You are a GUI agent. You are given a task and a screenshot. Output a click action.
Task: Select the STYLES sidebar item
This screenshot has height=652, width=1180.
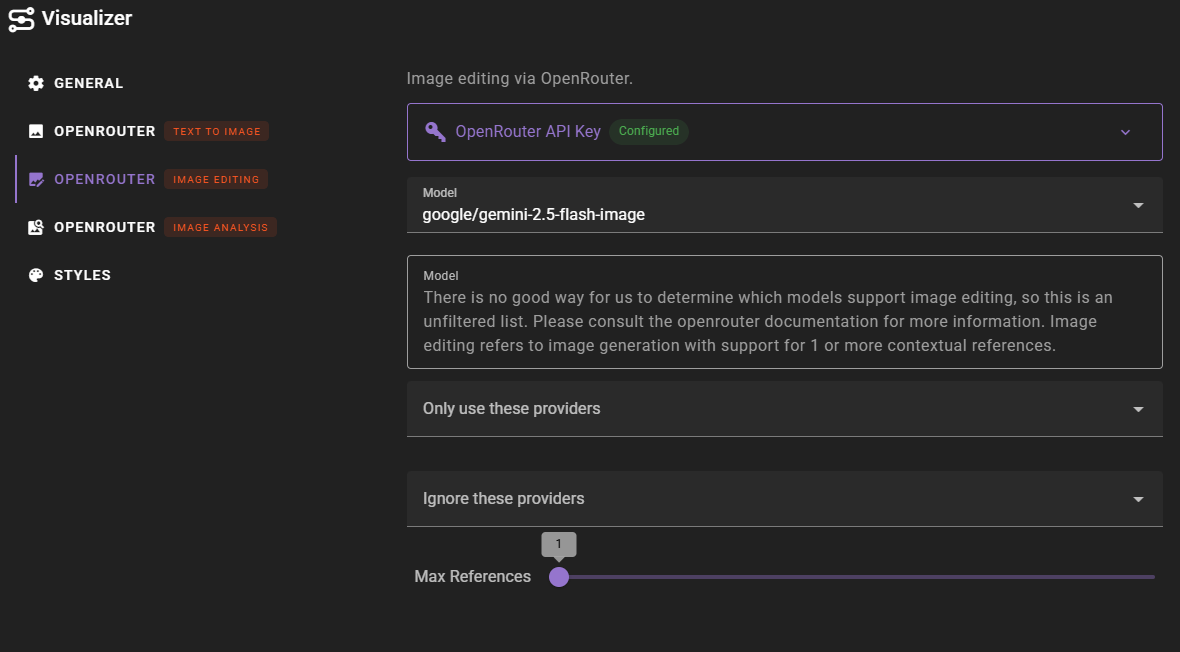click(84, 275)
